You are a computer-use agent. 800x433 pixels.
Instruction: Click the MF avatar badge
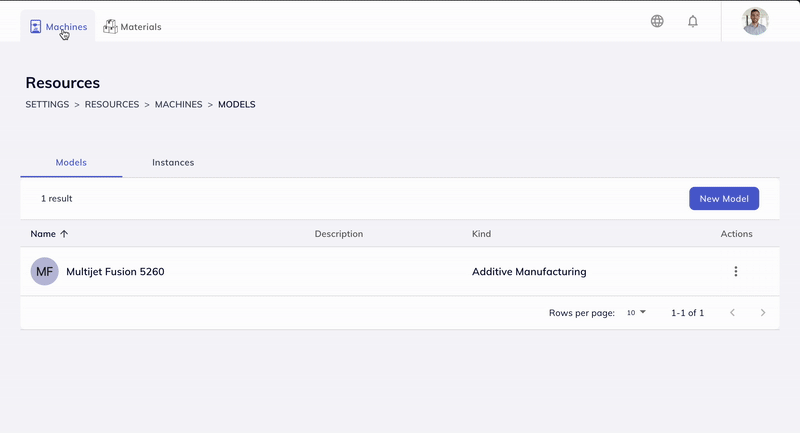click(44, 271)
